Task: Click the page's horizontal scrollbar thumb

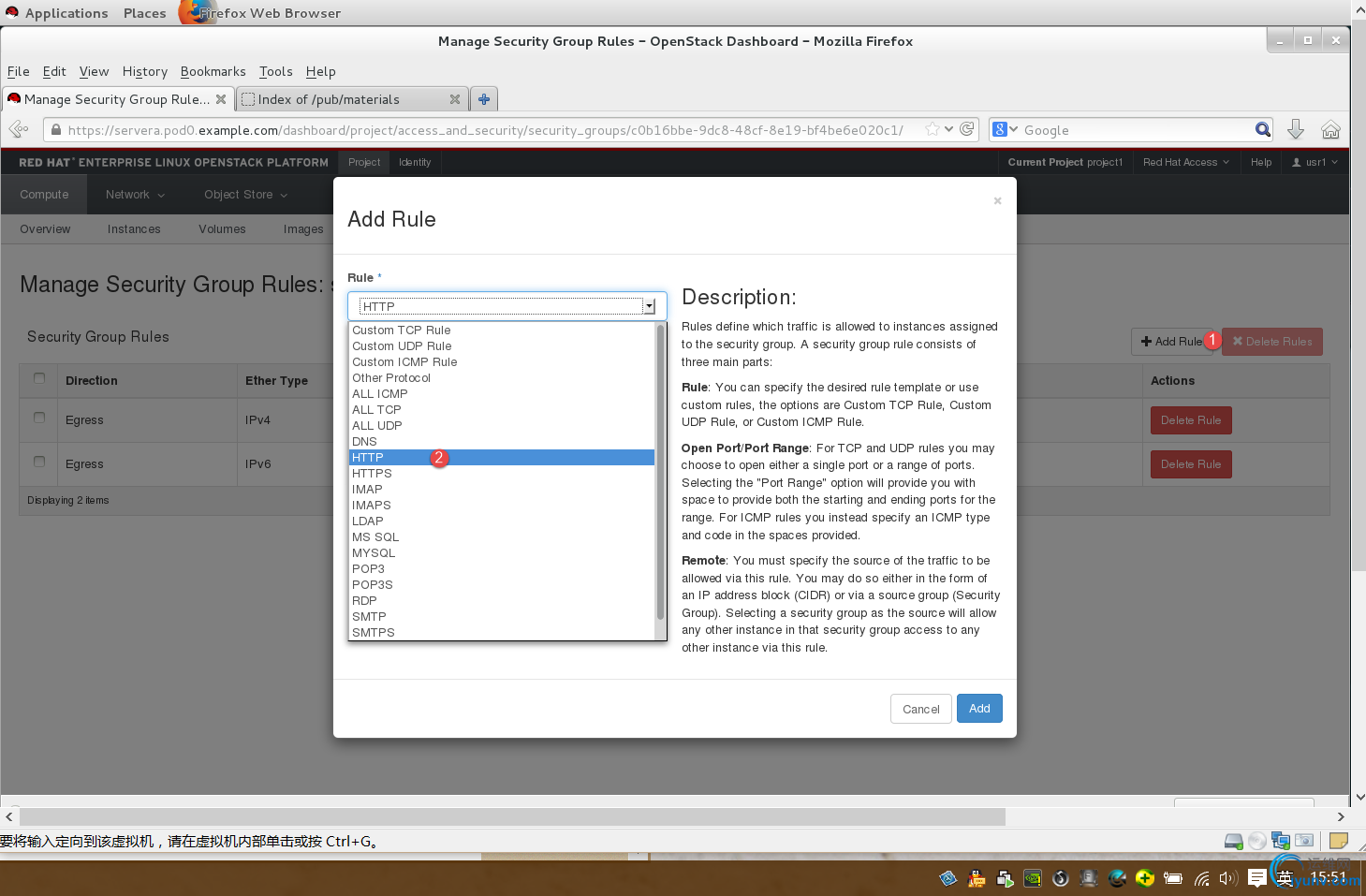Action: 512,816
